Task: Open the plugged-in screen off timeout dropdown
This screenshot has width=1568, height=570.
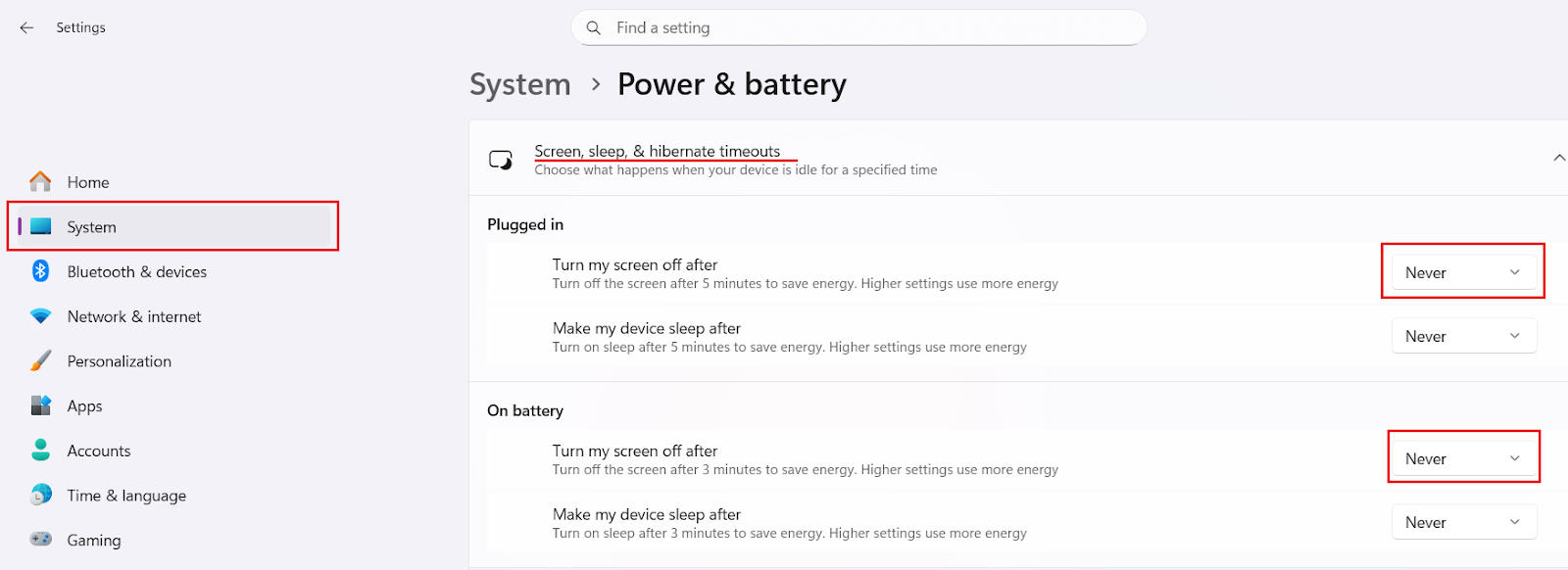Action: coord(1462,271)
